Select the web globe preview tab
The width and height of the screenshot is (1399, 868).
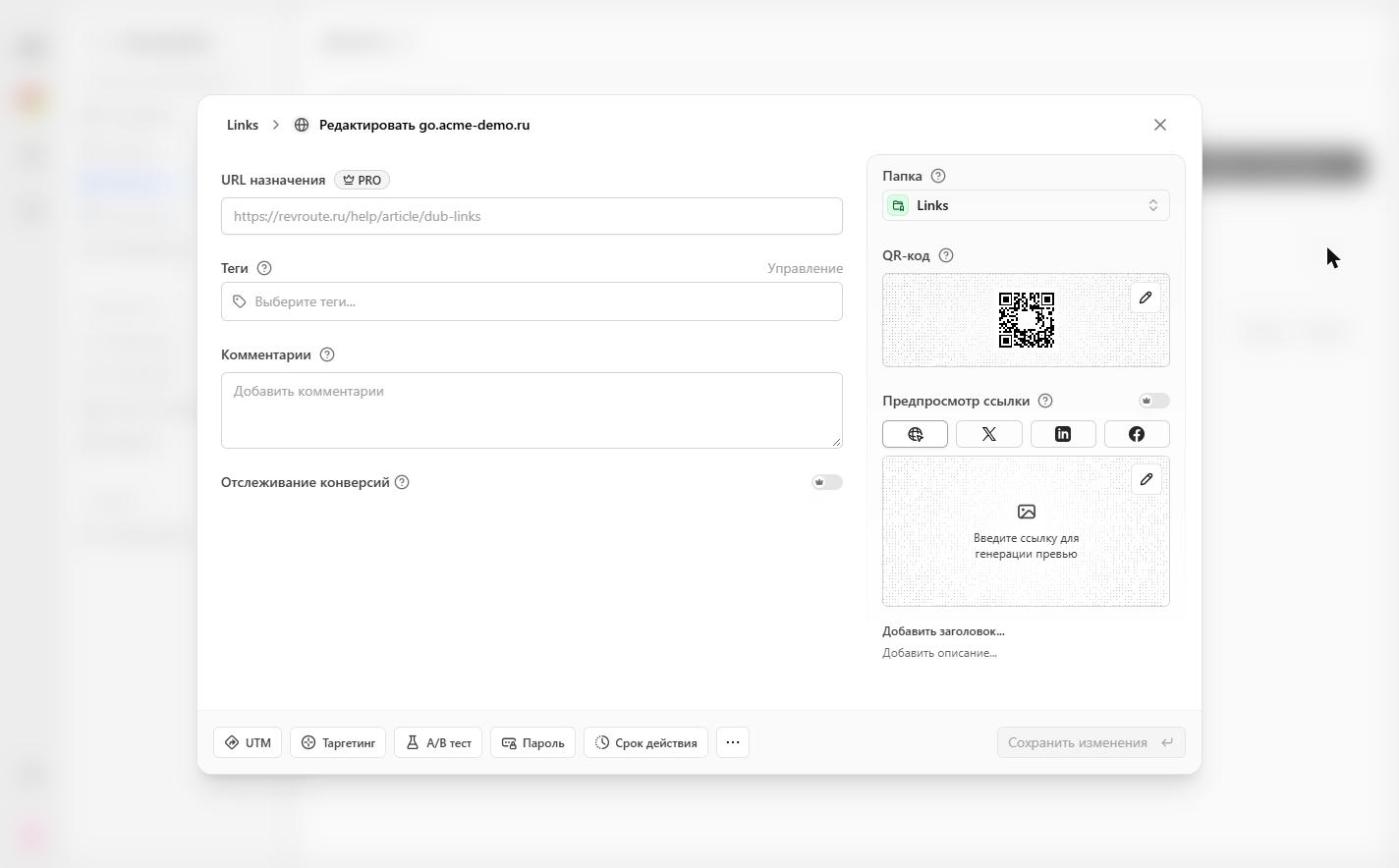coord(915,434)
